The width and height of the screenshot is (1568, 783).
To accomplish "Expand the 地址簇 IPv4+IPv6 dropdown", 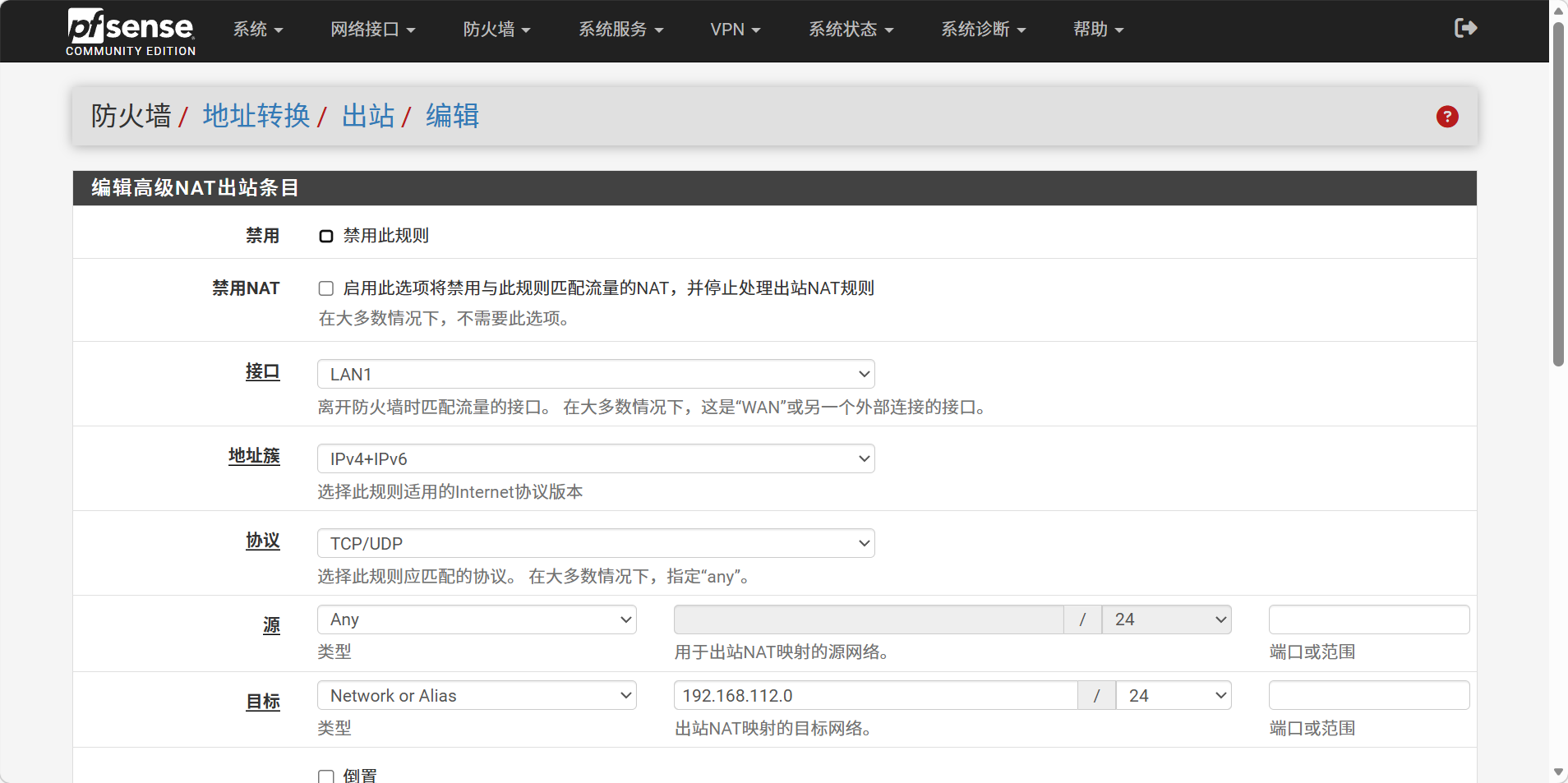I will (x=595, y=459).
